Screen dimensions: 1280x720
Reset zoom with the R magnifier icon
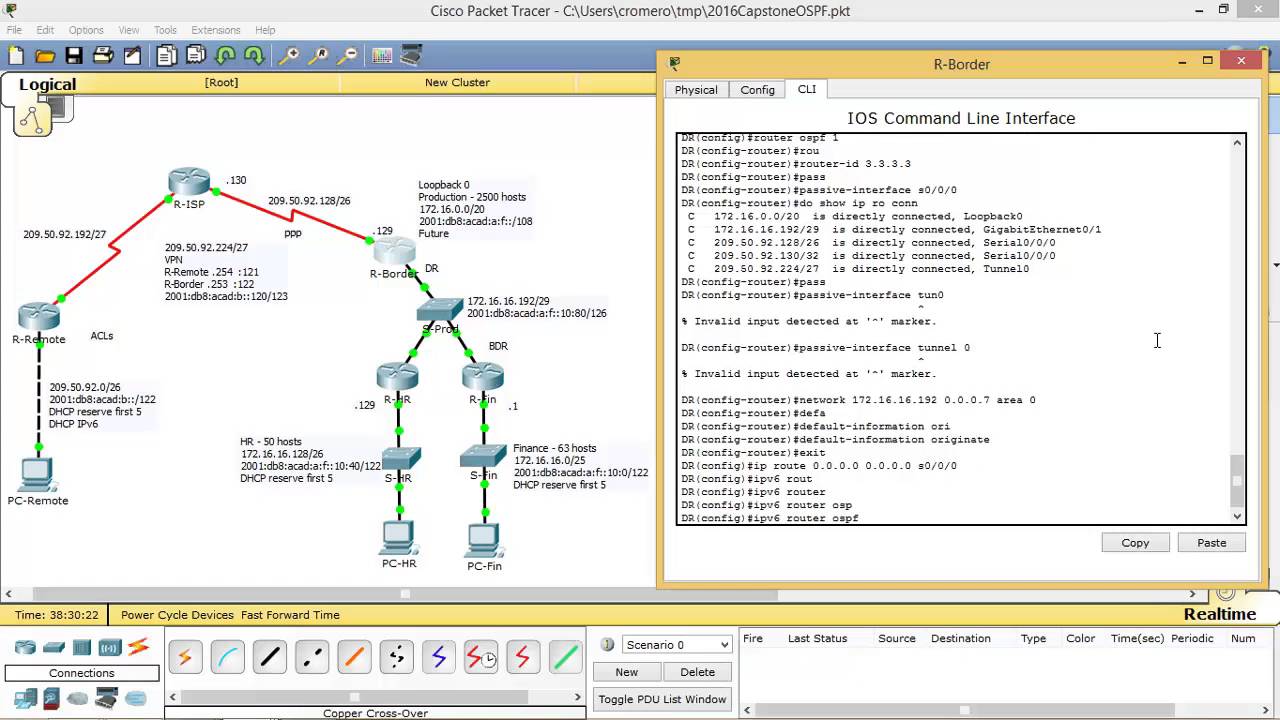(x=318, y=56)
